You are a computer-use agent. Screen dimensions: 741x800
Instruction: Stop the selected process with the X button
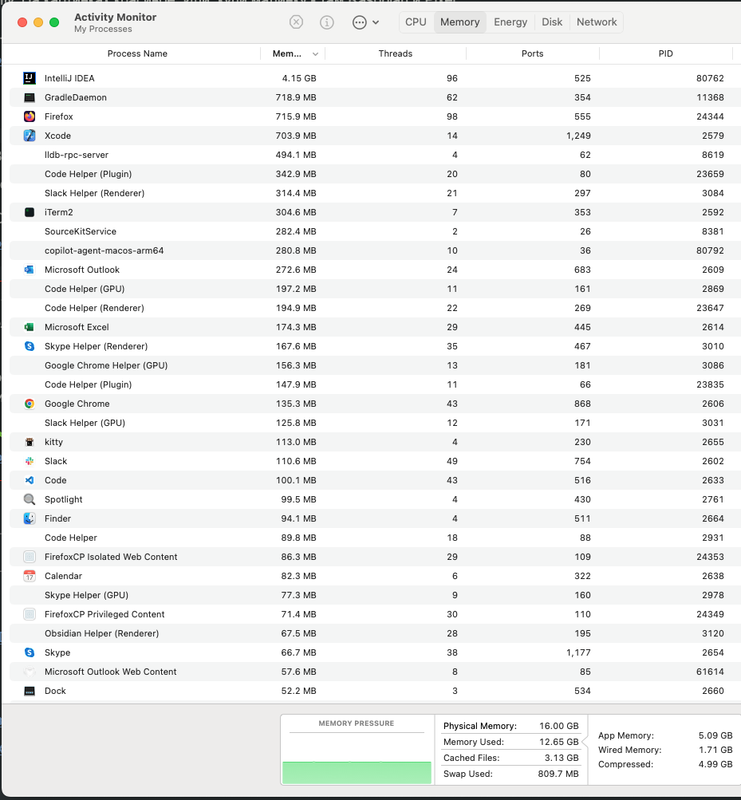click(296, 22)
